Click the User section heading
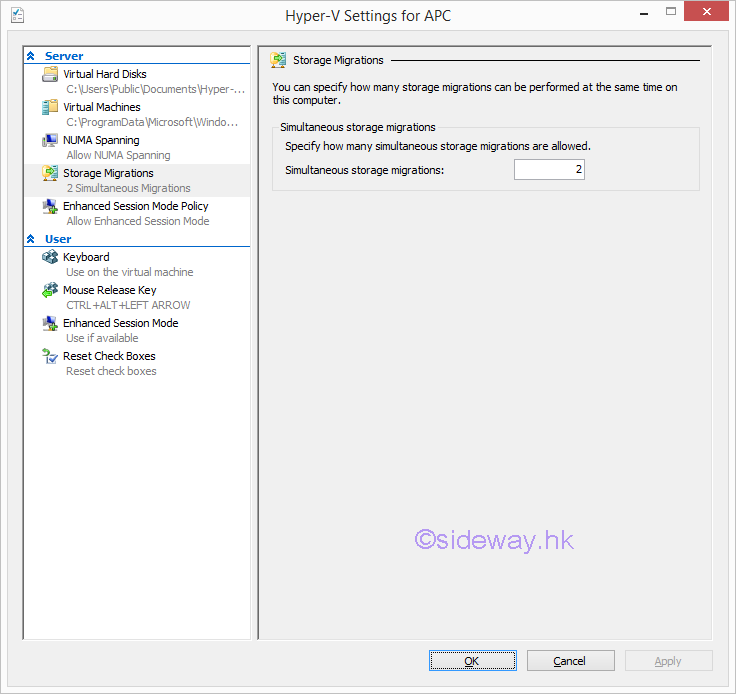Image resolution: width=736 pixels, height=694 pixels. [58, 239]
